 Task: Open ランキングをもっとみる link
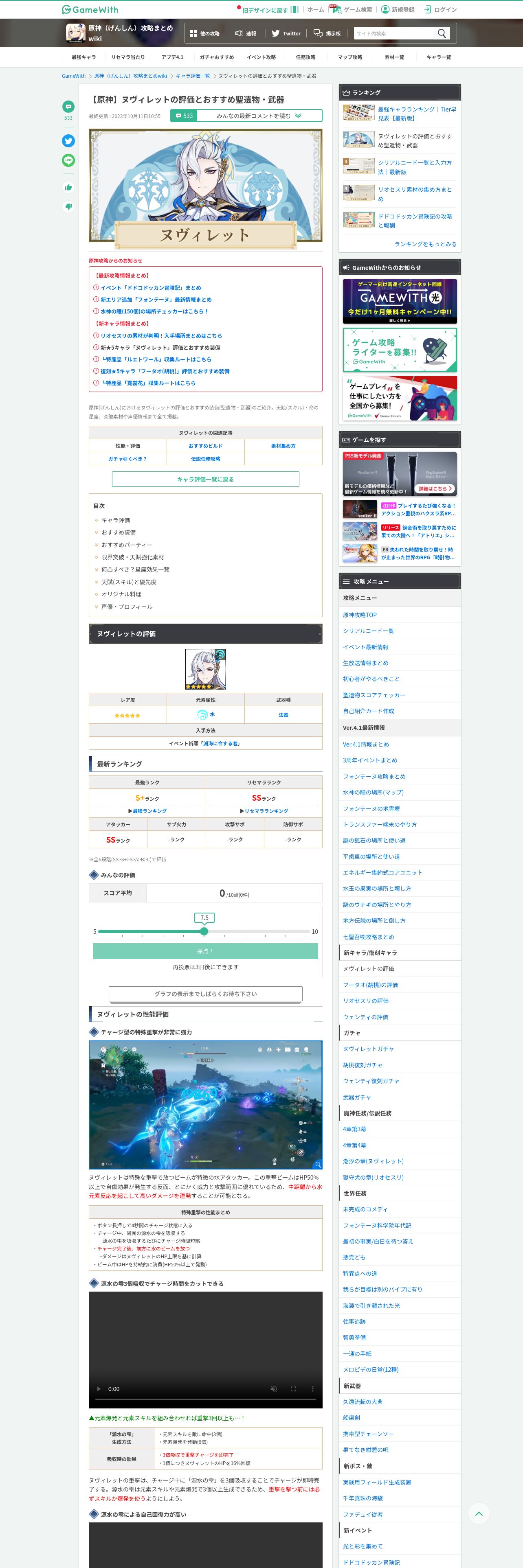point(425,244)
